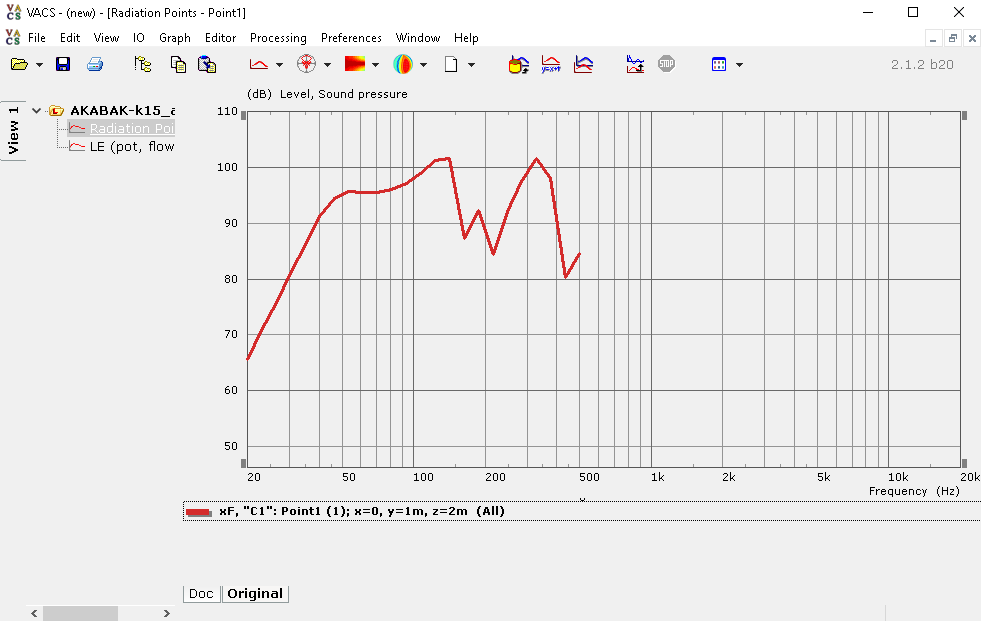The height and width of the screenshot is (621, 981).
Task: Click the curve processing icon with arrow
Action: [635, 64]
